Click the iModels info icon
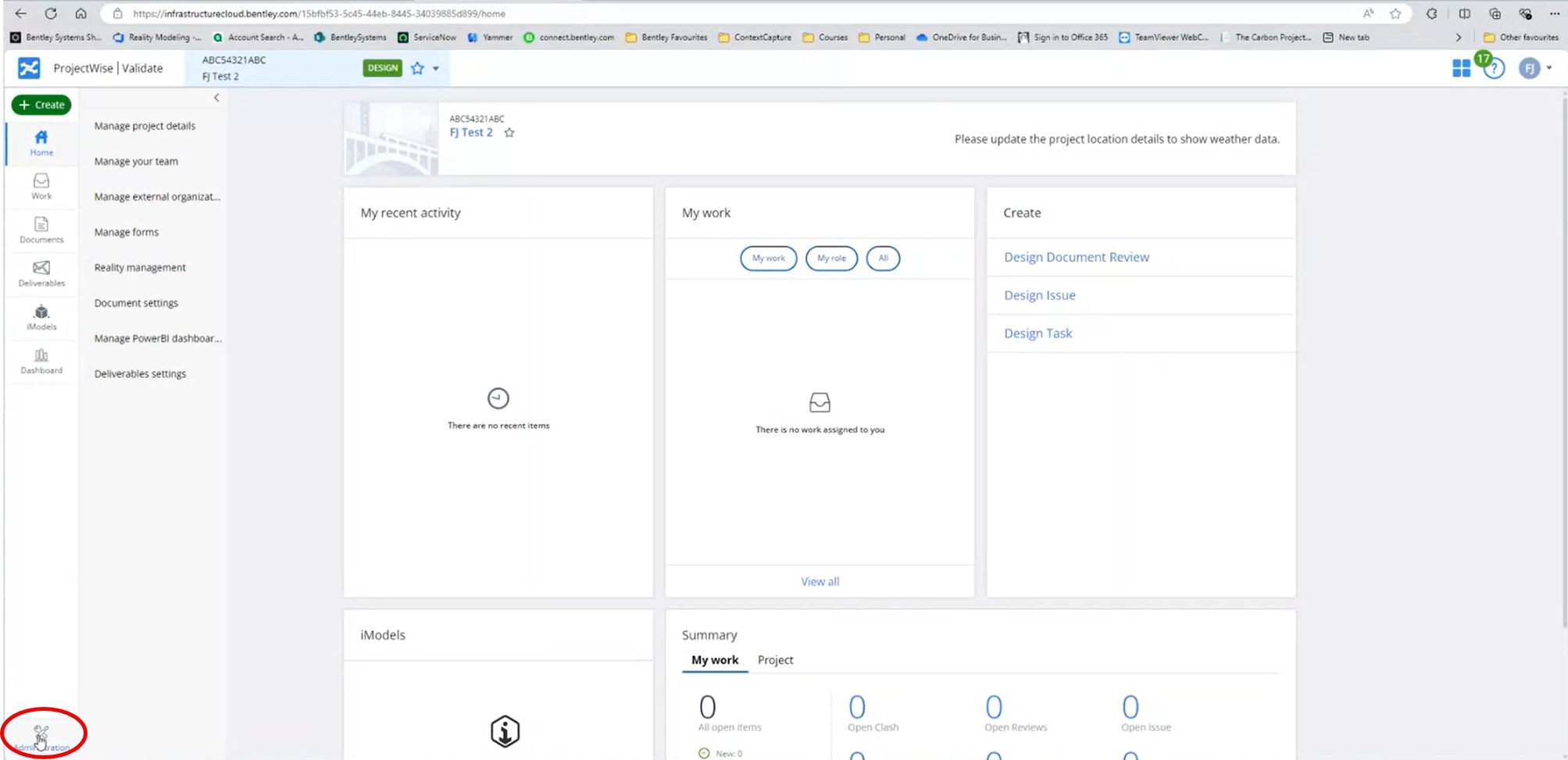Image resolution: width=1568 pixels, height=760 pixels. 505,732
